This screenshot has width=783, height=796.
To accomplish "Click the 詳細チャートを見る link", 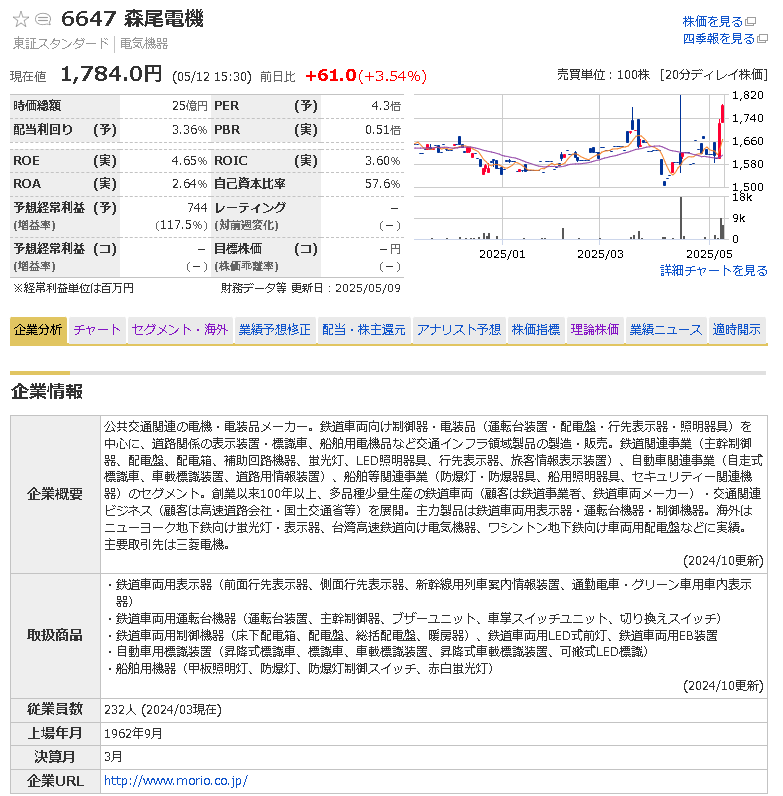I will click(713, 271).
